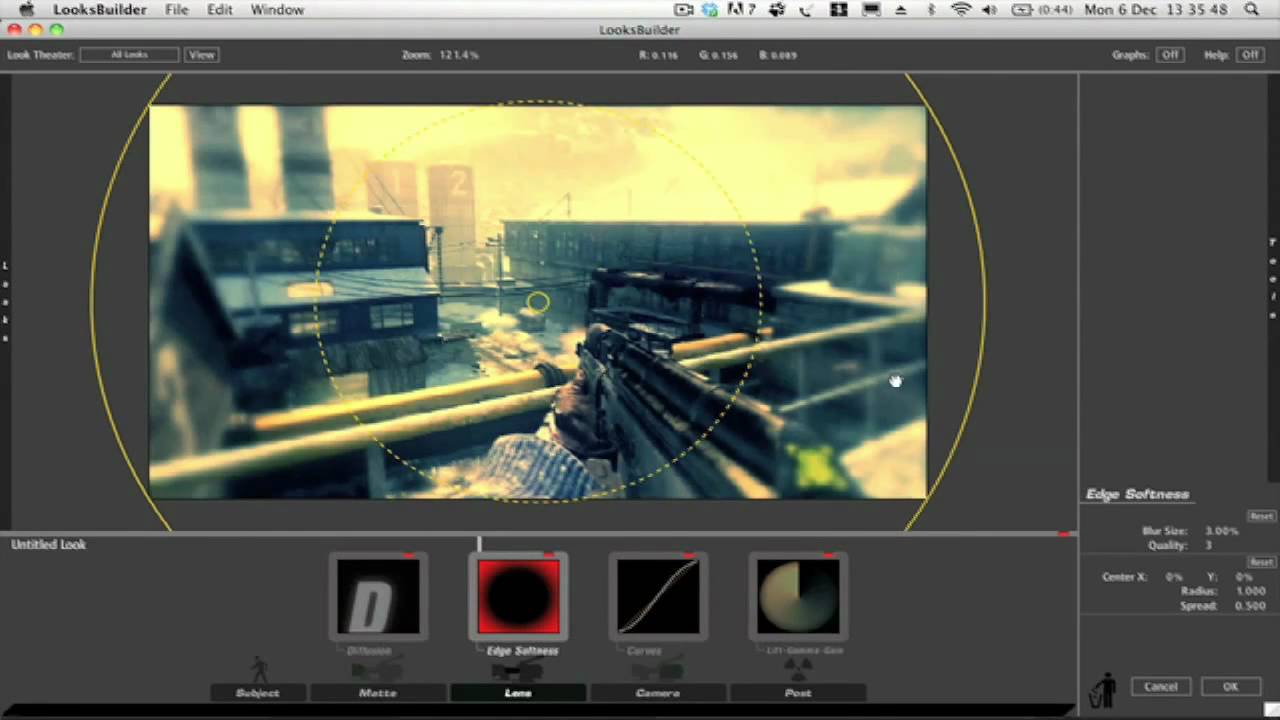Click the Cancel button

pyautogui.click(x=1161, y=686)
